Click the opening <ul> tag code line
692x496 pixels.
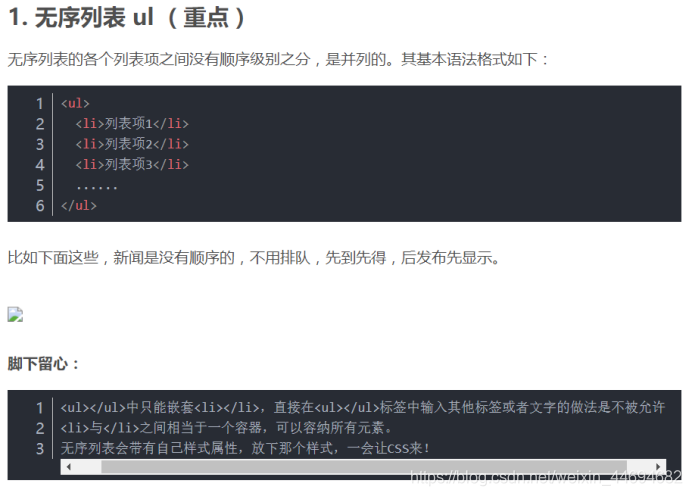pyautogui.click(x=75, y=103)
